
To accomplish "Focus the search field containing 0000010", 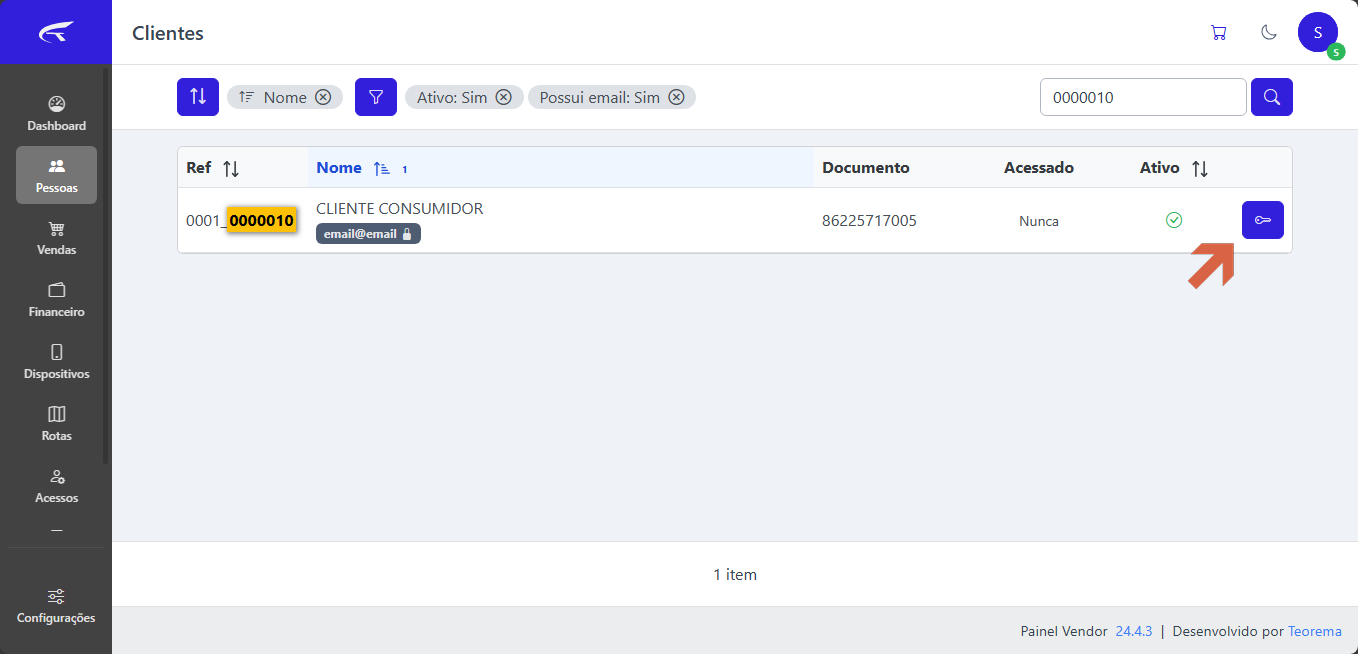I will pos(1143,97).
